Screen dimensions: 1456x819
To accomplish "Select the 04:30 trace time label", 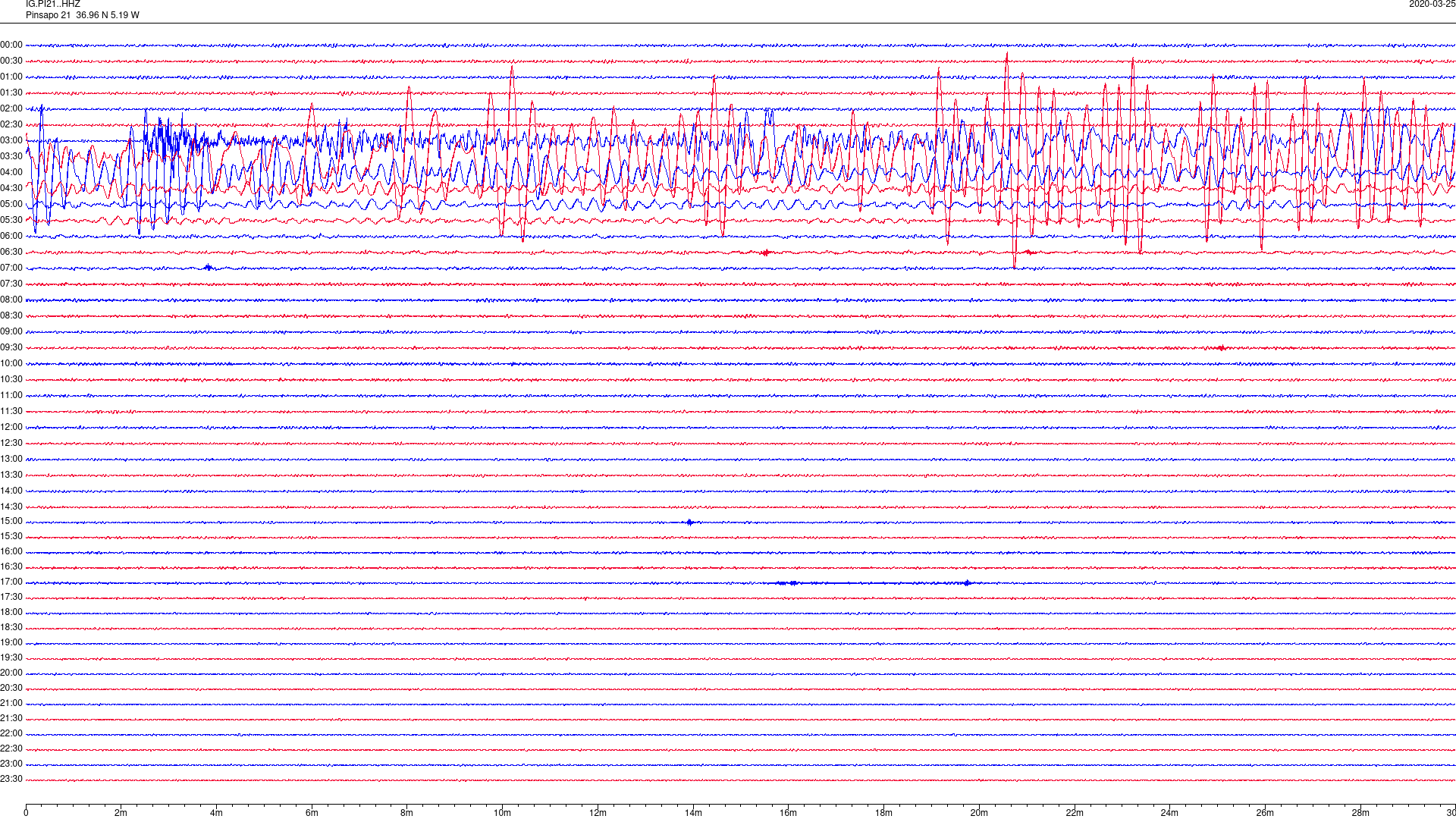I will pyautogui.click(x=11, y=189).
